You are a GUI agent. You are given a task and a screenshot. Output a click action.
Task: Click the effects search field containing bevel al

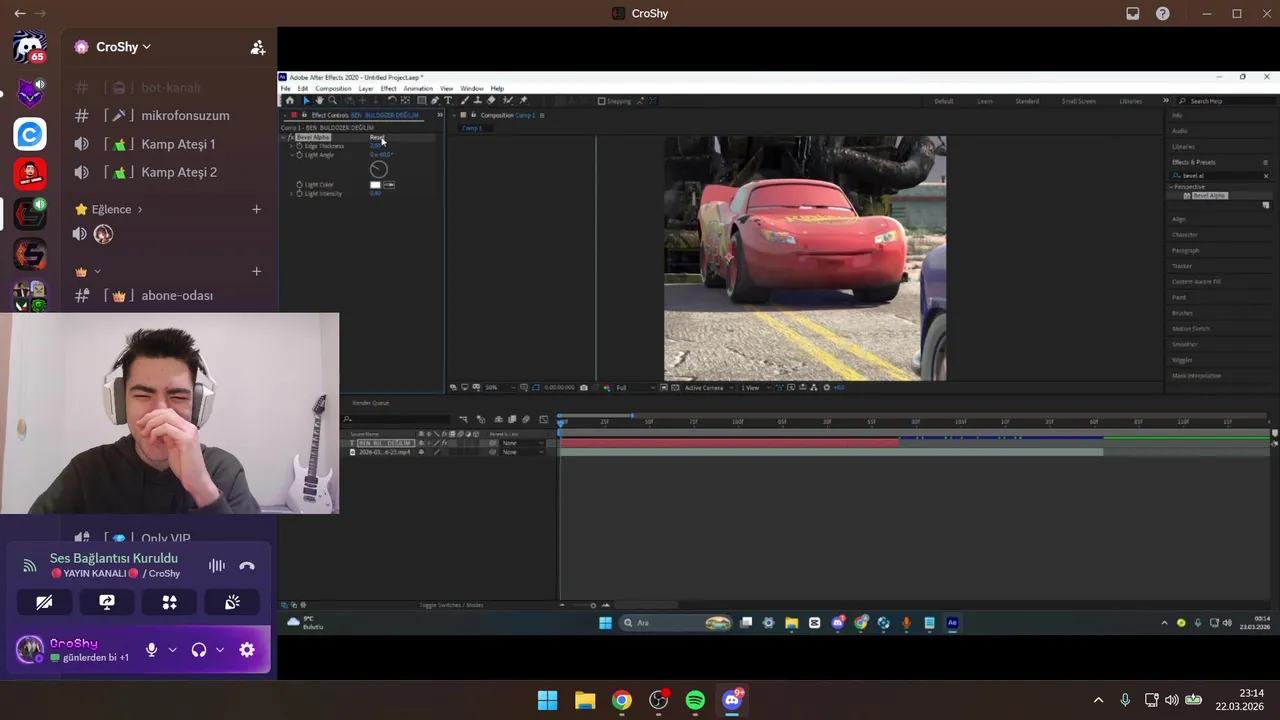[1220, 176]
